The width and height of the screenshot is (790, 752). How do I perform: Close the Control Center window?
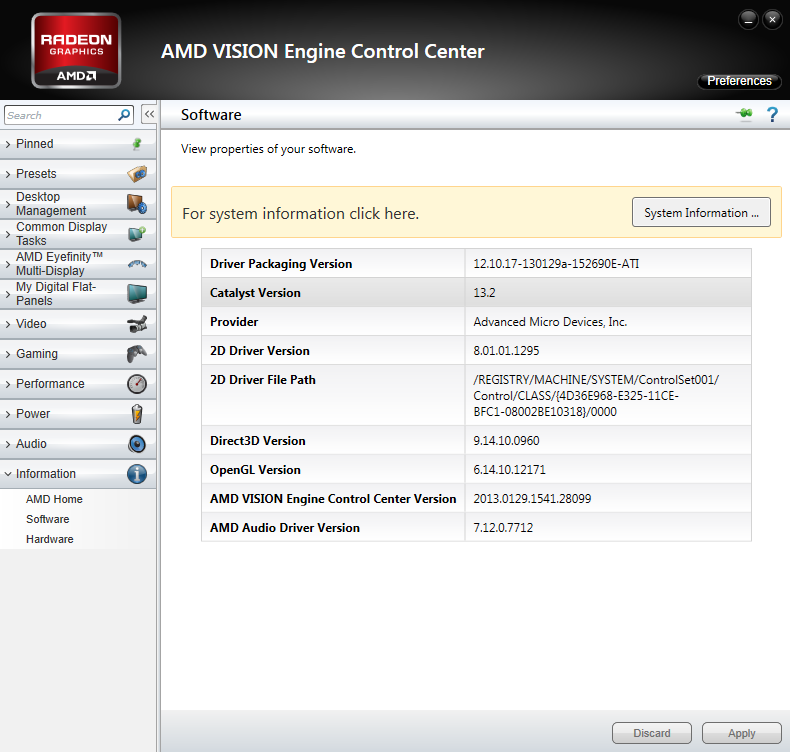(x=772, y=20)
